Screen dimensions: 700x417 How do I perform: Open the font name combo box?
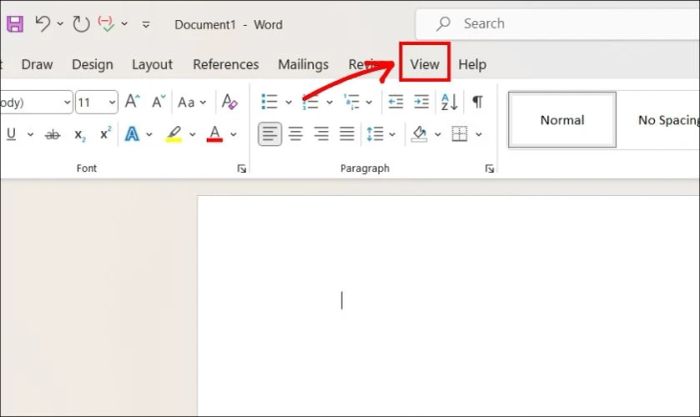[36, 102]
